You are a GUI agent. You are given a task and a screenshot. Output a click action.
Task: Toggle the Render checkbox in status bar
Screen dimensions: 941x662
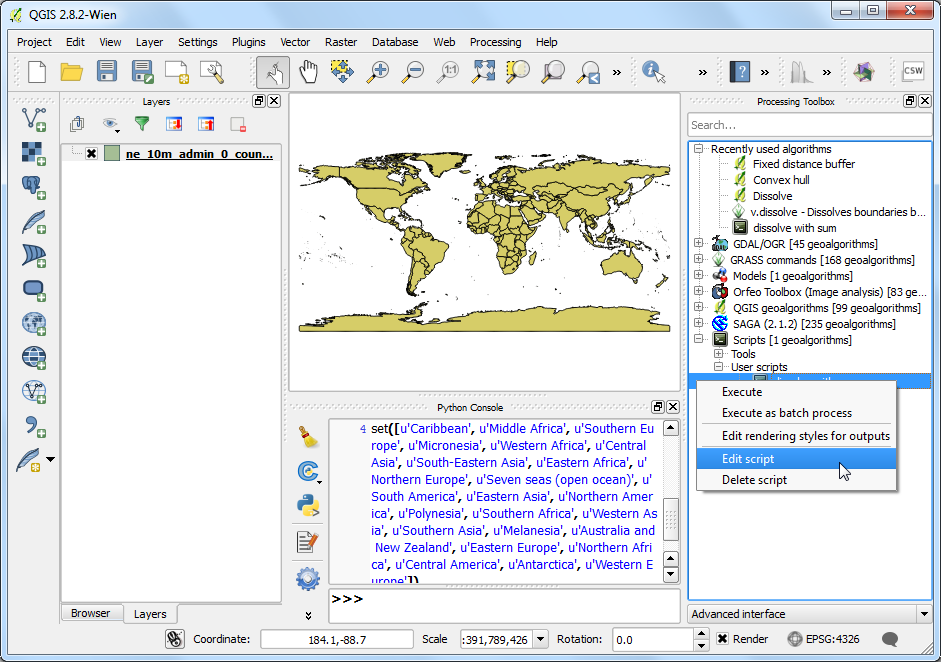[x=723, y=639]
